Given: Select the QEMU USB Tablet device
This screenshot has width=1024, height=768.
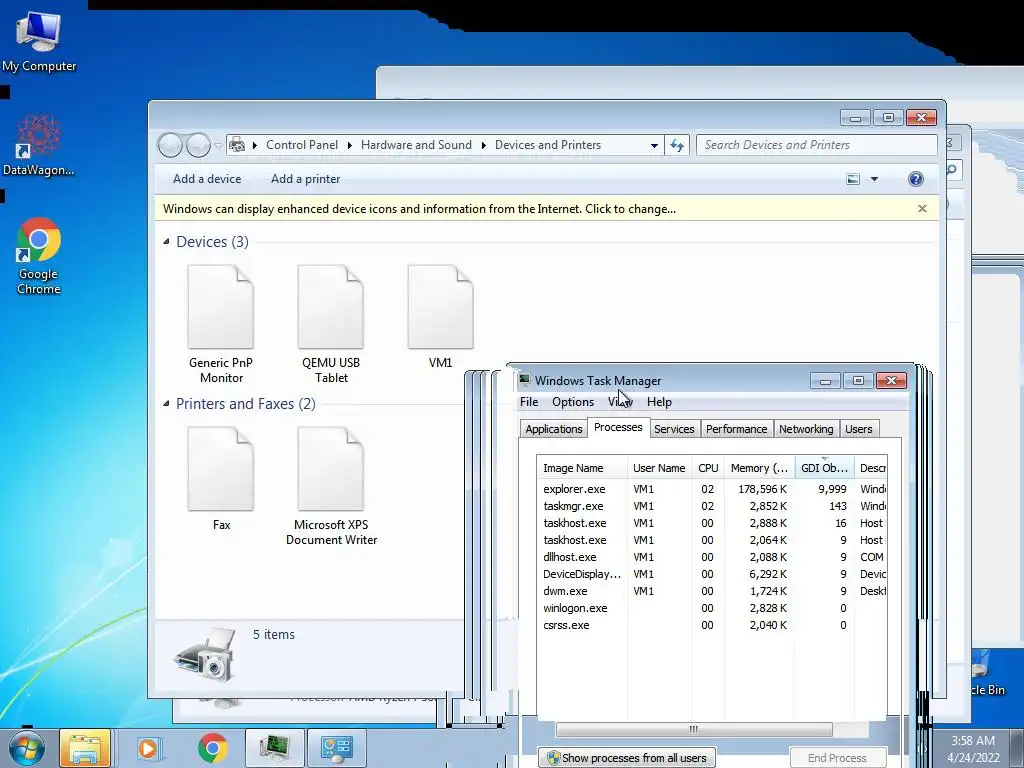Looking at the screenshot, I should (330, 325).
